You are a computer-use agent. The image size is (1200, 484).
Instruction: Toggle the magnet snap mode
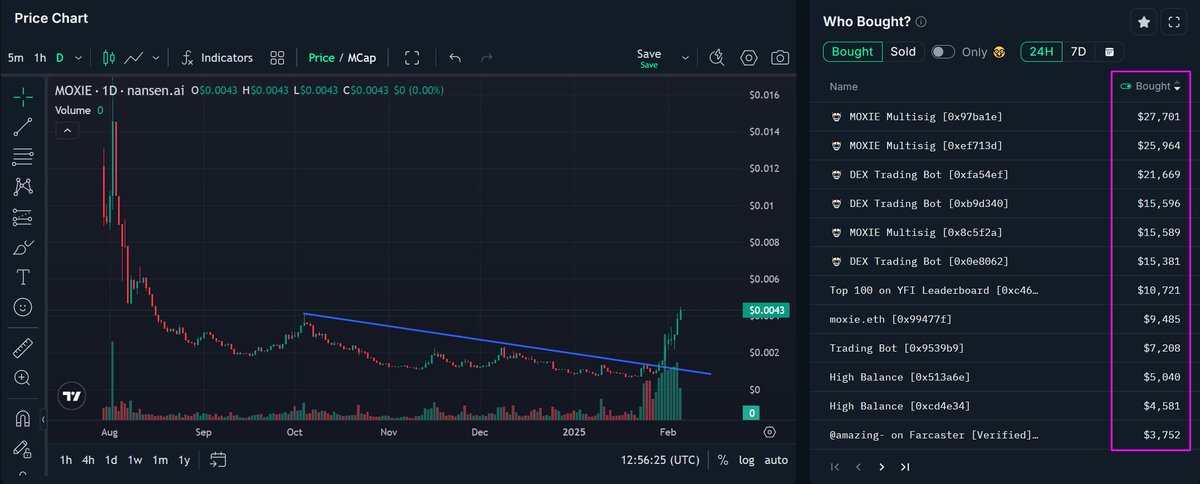coord(22,418)
